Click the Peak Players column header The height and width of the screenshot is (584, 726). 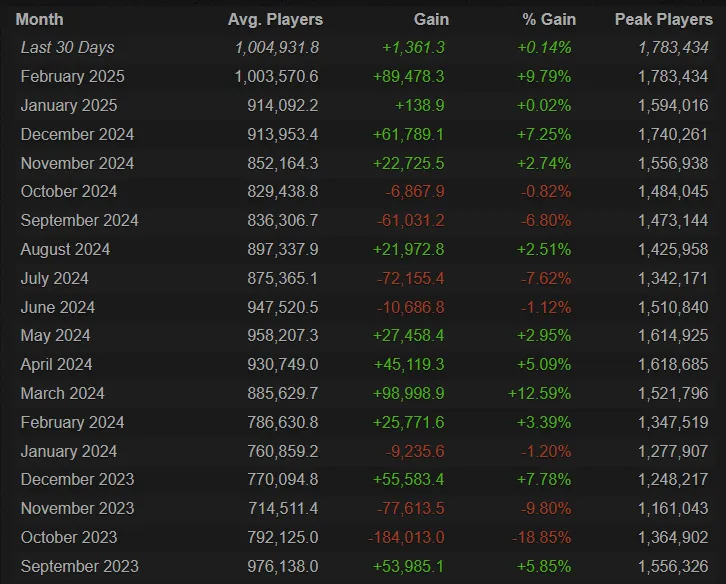663,19
